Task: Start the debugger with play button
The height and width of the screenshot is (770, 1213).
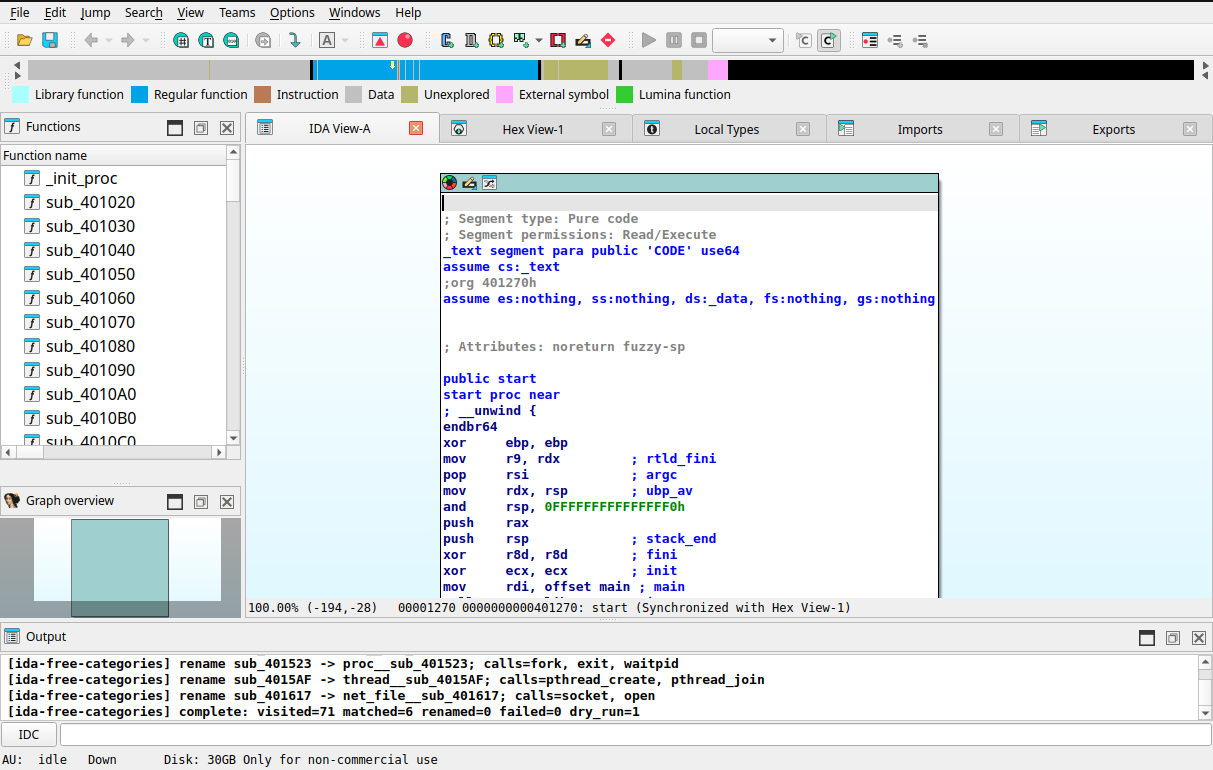Action: tap(649, 40)
